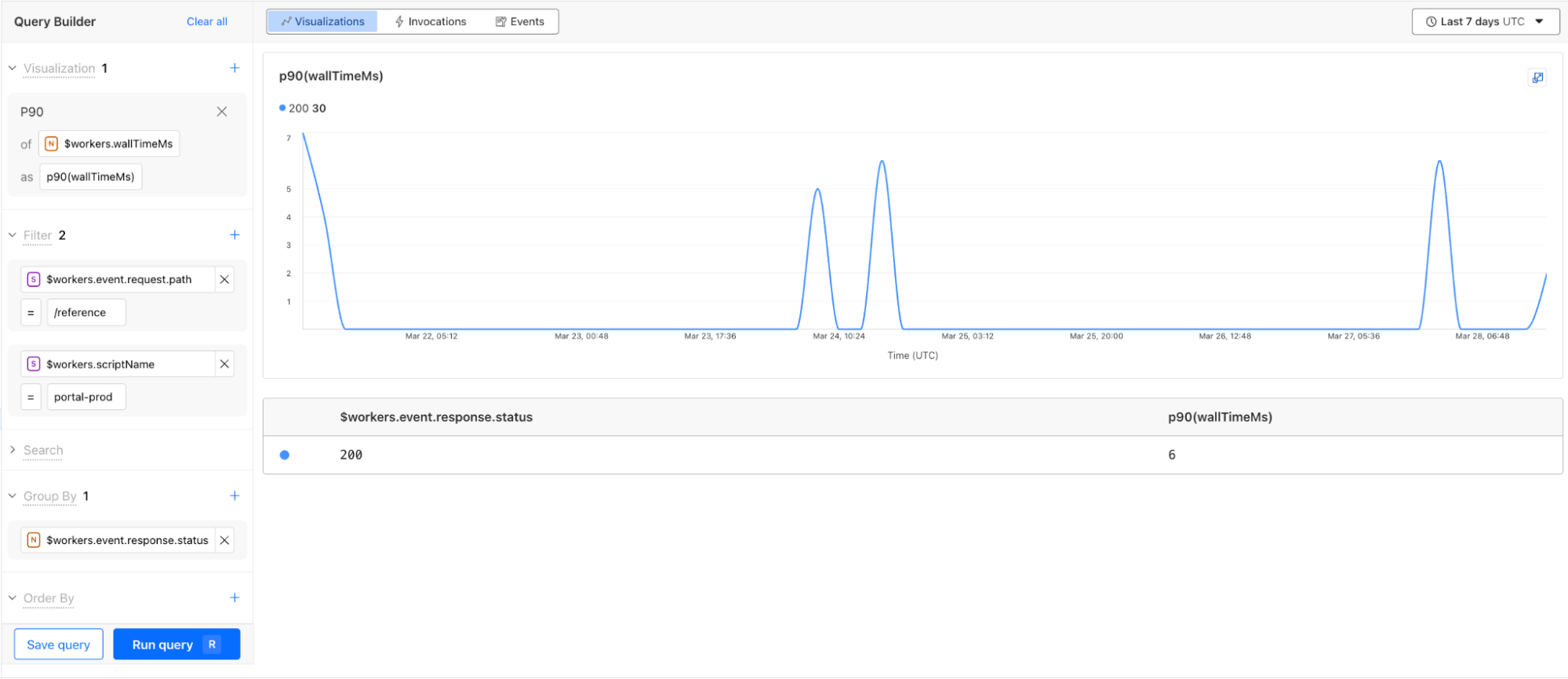
Task: Remove the scriptName filter
Action: click(224, 365)
